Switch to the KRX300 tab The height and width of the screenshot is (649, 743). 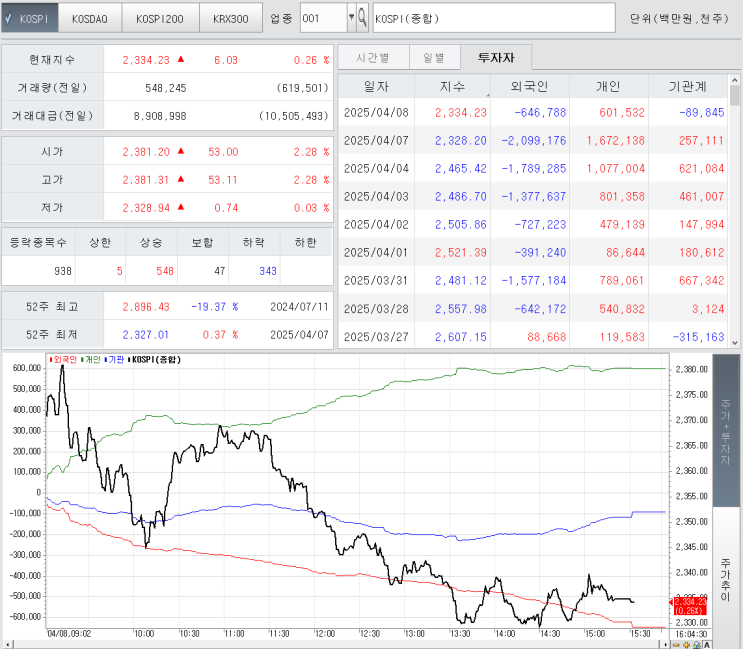coord(231,18)
